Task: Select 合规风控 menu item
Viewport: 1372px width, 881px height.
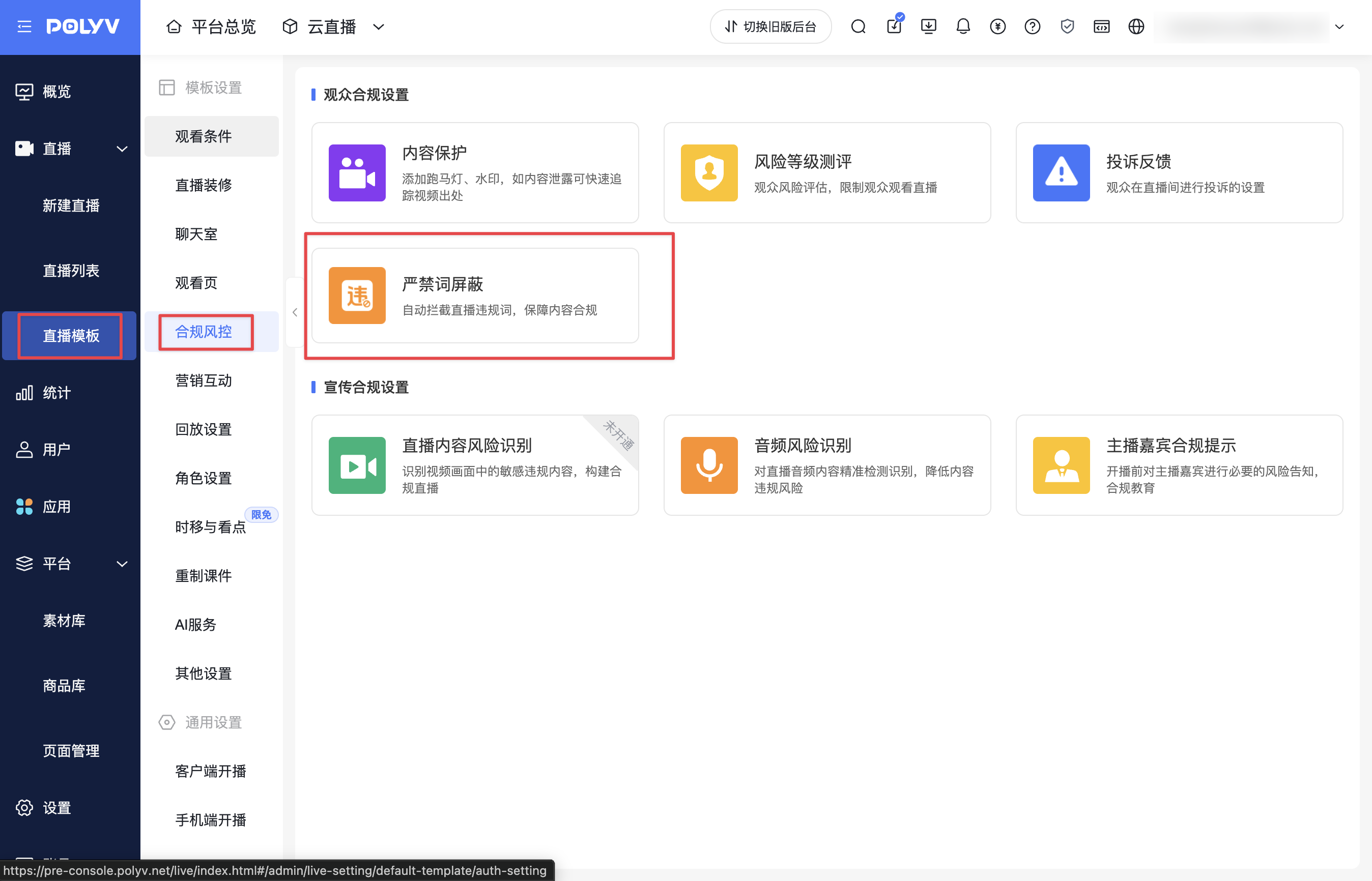Action: [x=211, y=332]
